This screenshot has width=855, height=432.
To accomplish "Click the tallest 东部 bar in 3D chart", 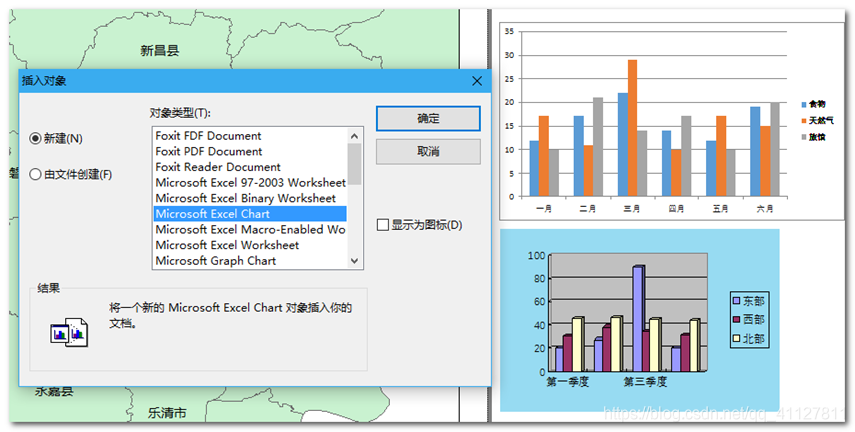I will click(639, 319).
